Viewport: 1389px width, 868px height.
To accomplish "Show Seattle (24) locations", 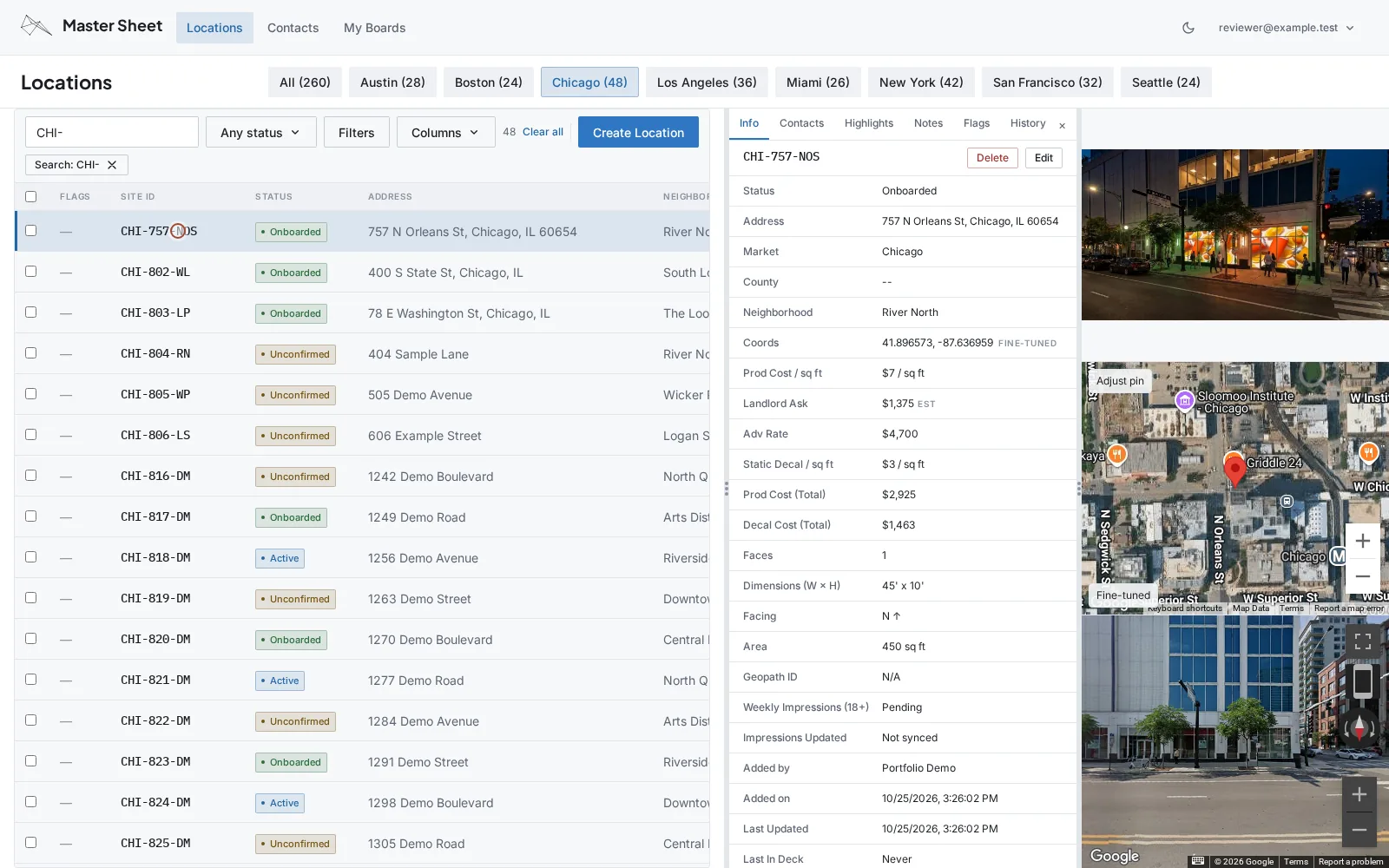I will pos(1166,82).
